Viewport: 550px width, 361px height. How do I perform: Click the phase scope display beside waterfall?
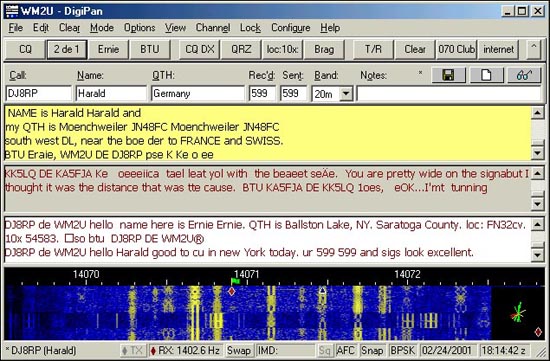(x=518, y=312)
